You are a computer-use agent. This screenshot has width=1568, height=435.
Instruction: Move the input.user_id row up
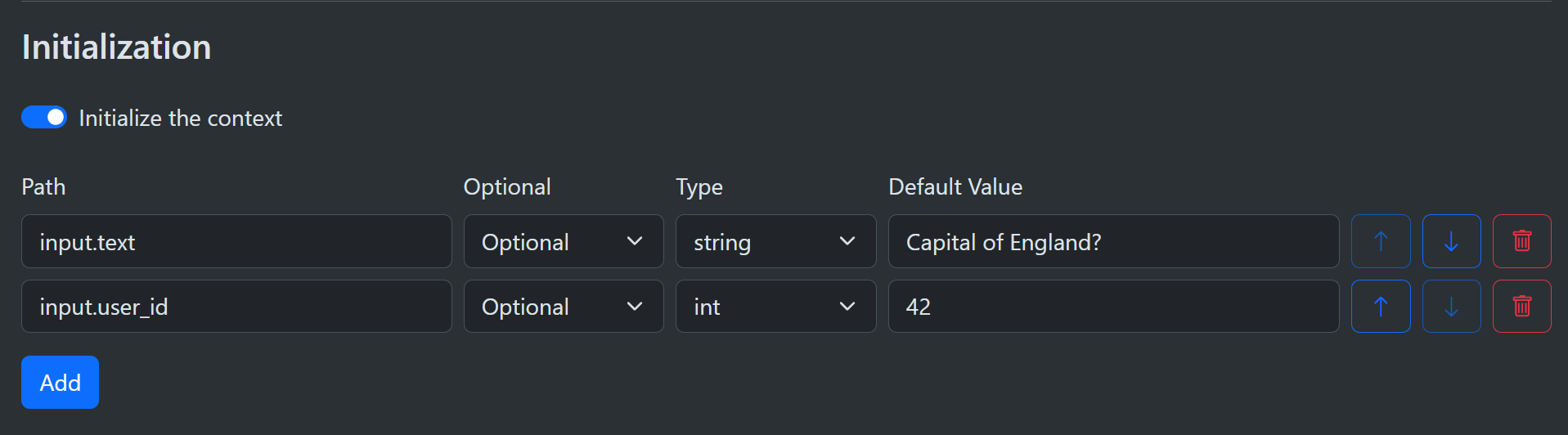pos(1380,307)
